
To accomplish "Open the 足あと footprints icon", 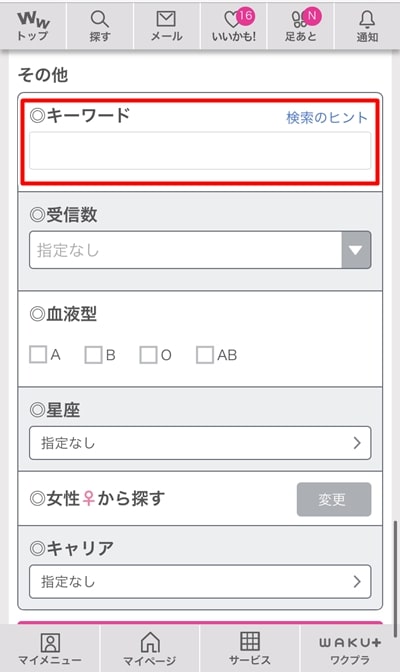I will pyautogui.click(x=301, y=26).
